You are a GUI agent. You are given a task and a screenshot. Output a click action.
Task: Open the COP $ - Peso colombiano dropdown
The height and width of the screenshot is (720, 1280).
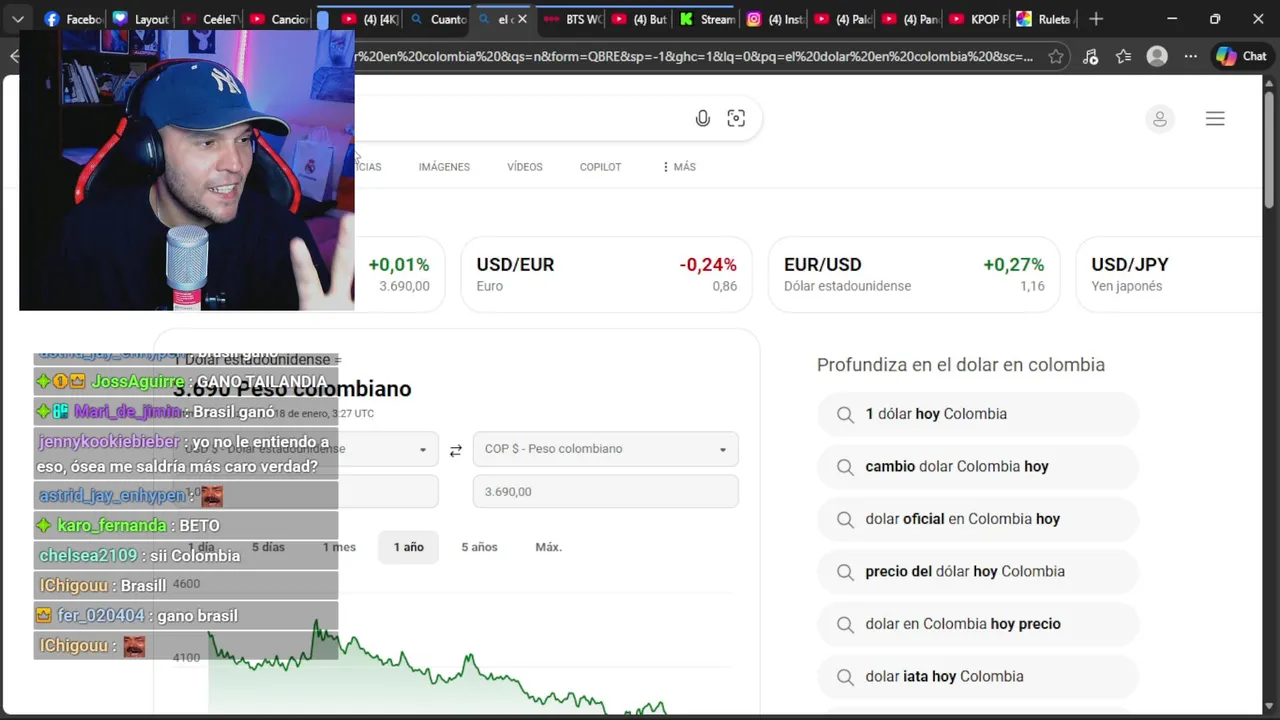coord(606,449)
